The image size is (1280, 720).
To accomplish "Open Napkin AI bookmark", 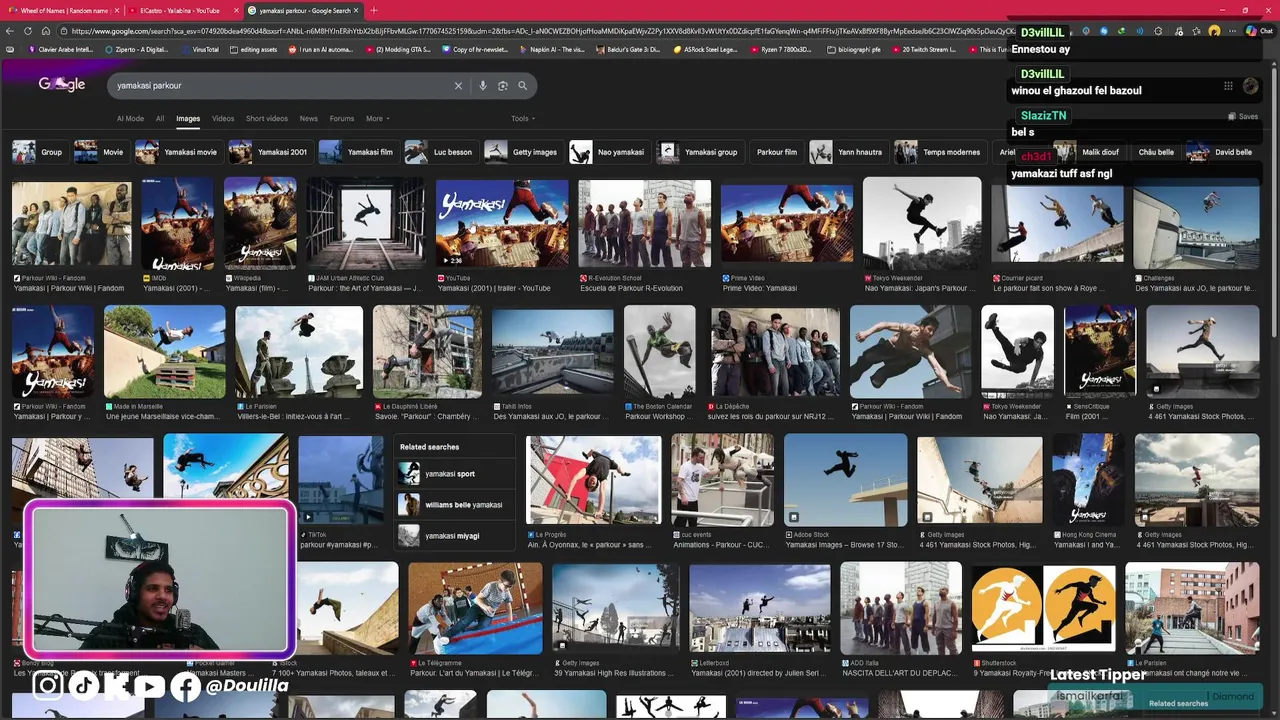I will (x=551, y=49).
